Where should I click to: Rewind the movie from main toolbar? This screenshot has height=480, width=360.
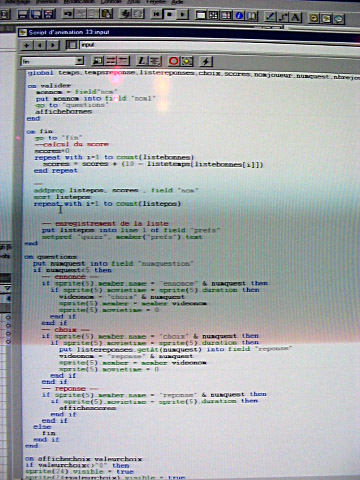[156, 14]
